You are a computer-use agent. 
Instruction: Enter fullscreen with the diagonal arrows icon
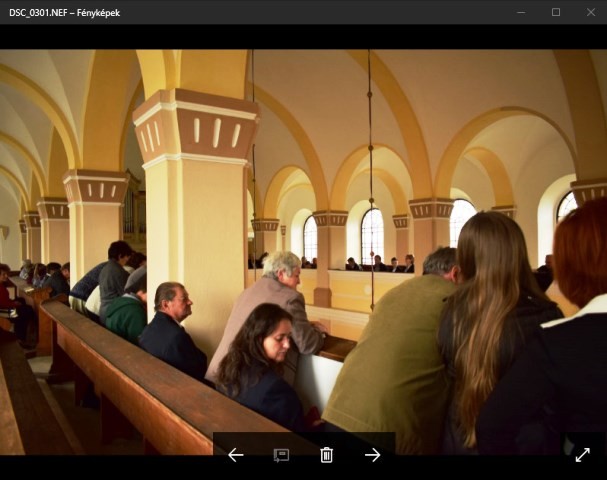point(582,455)
